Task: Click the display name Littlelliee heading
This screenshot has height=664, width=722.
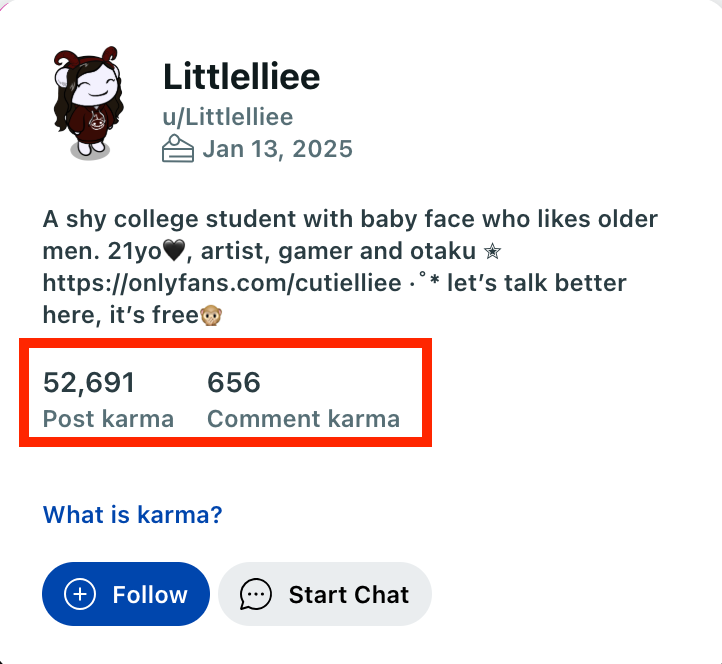Action: [x=241, y=76]
